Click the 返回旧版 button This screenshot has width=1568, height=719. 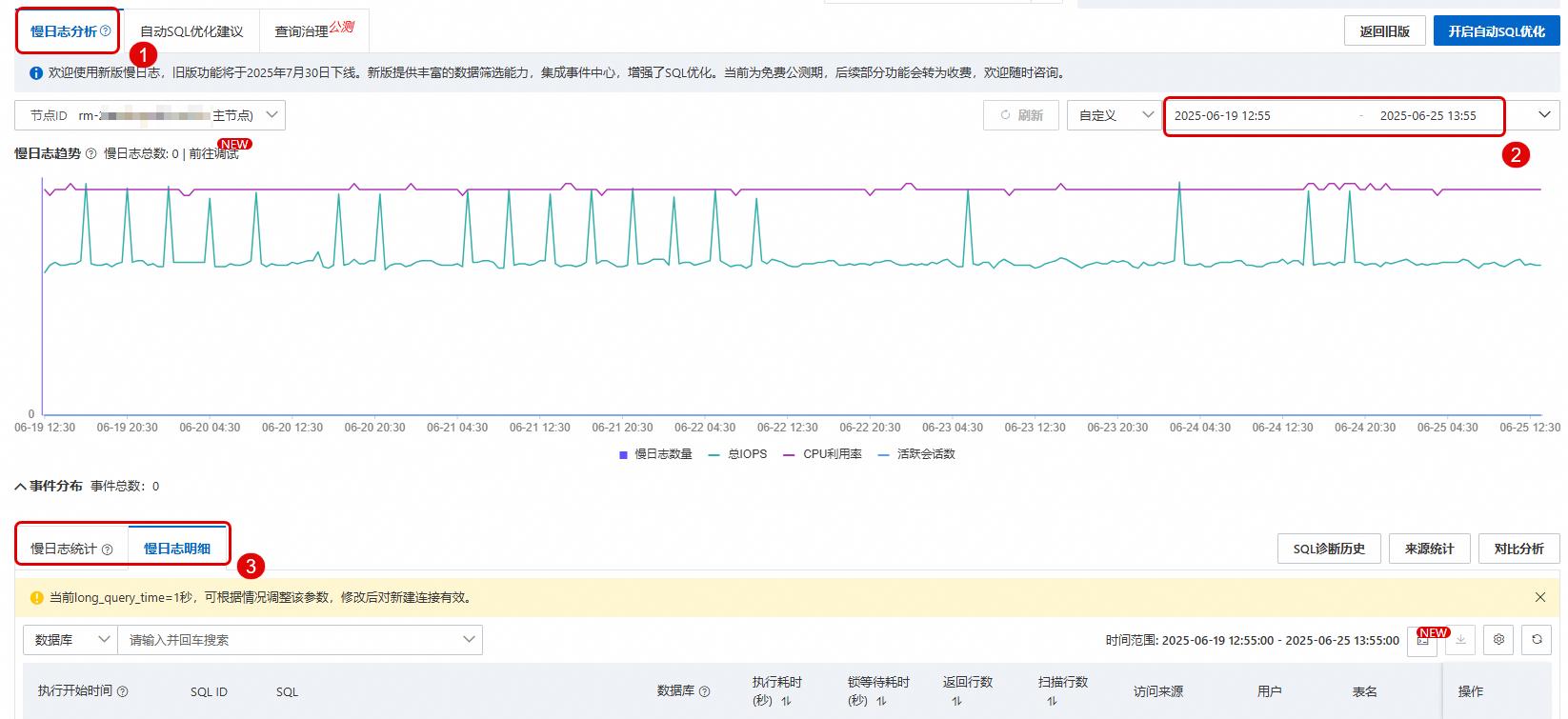pos(1385,31)
